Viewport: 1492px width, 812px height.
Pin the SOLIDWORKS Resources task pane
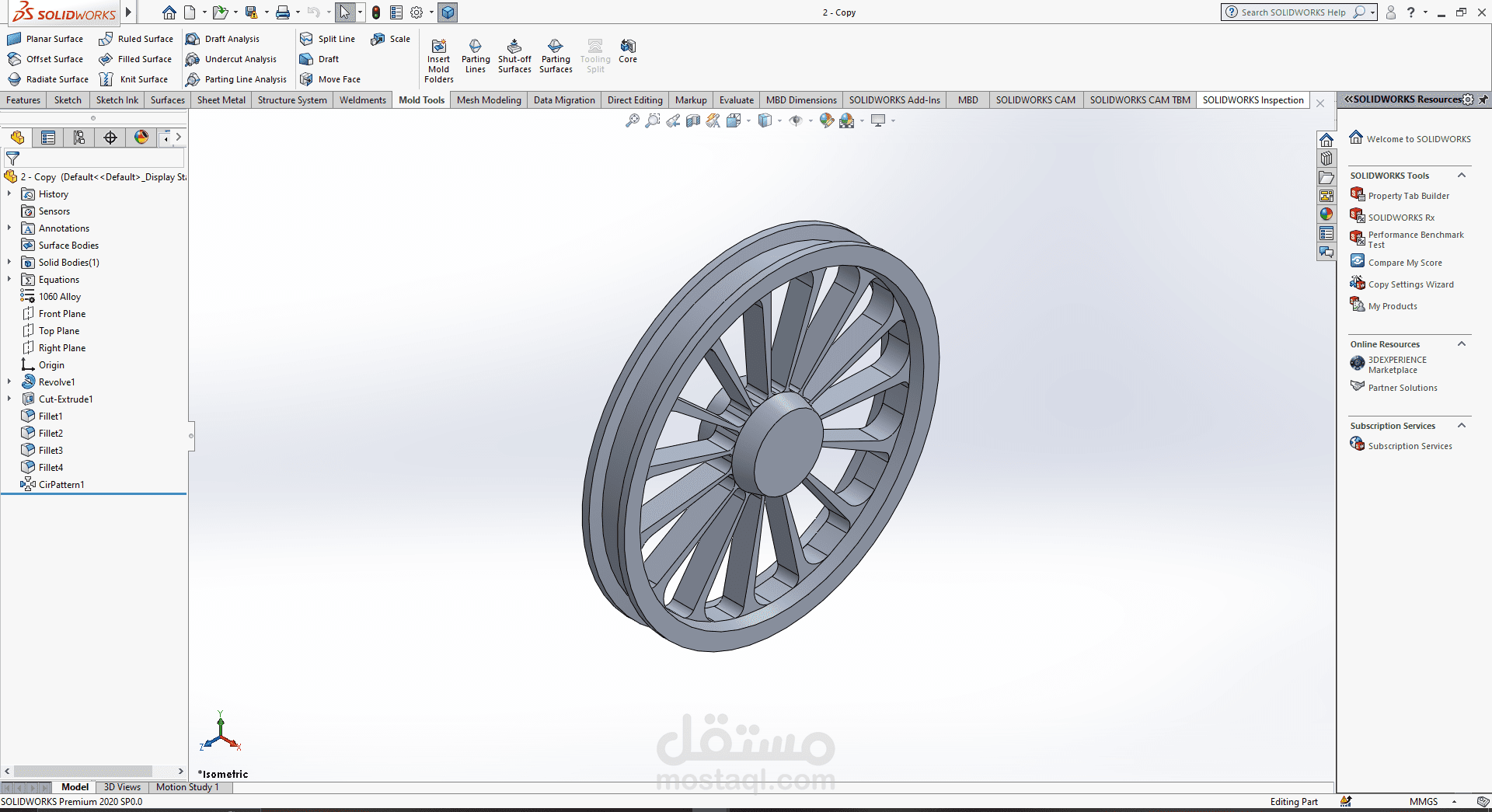point(1483,99)
